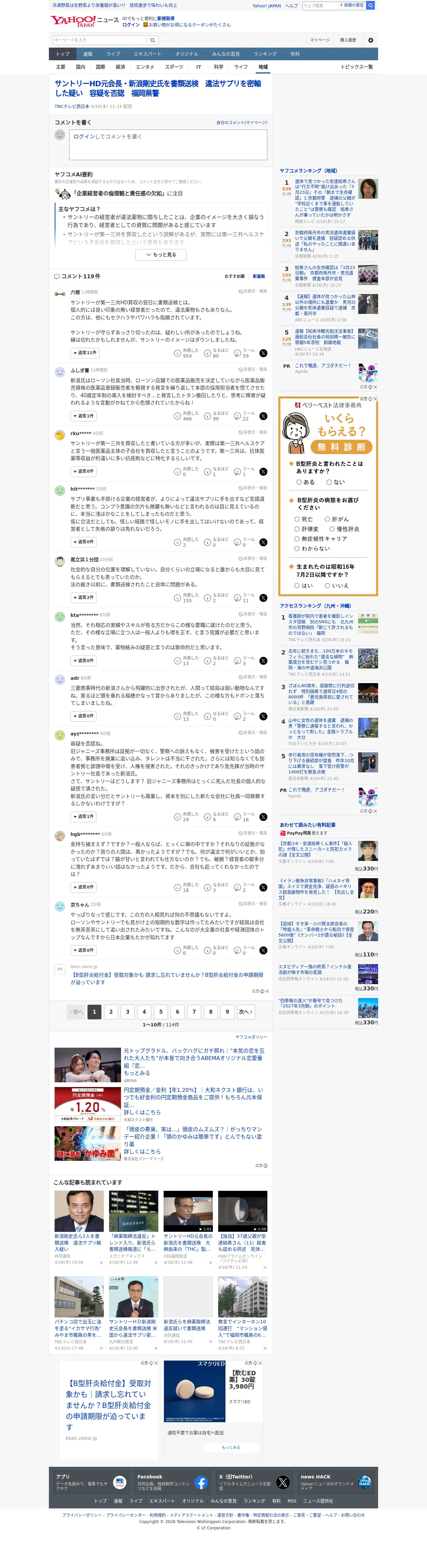
Task: Select the 肝がん radio option
Action: (327, 519)
